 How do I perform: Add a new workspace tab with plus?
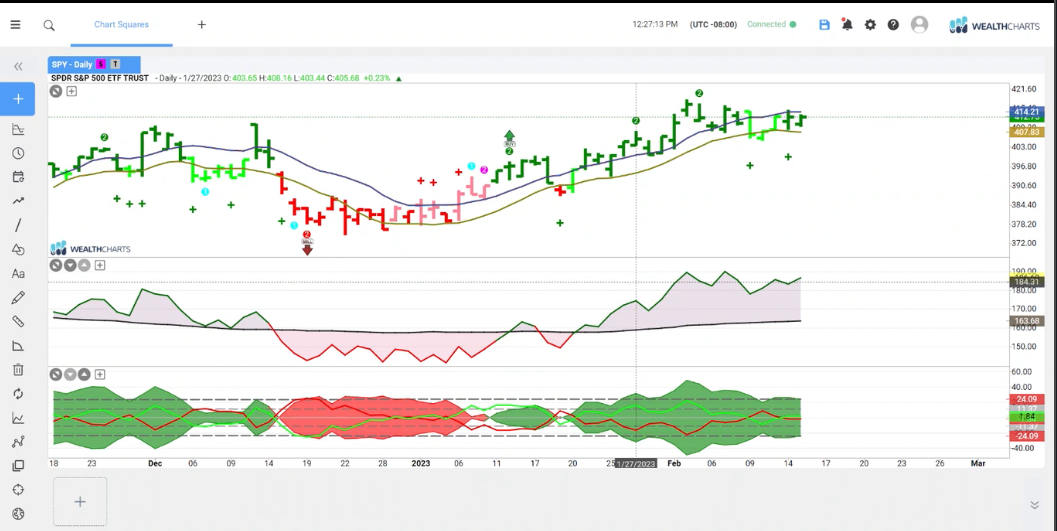[x=202, y=24]
